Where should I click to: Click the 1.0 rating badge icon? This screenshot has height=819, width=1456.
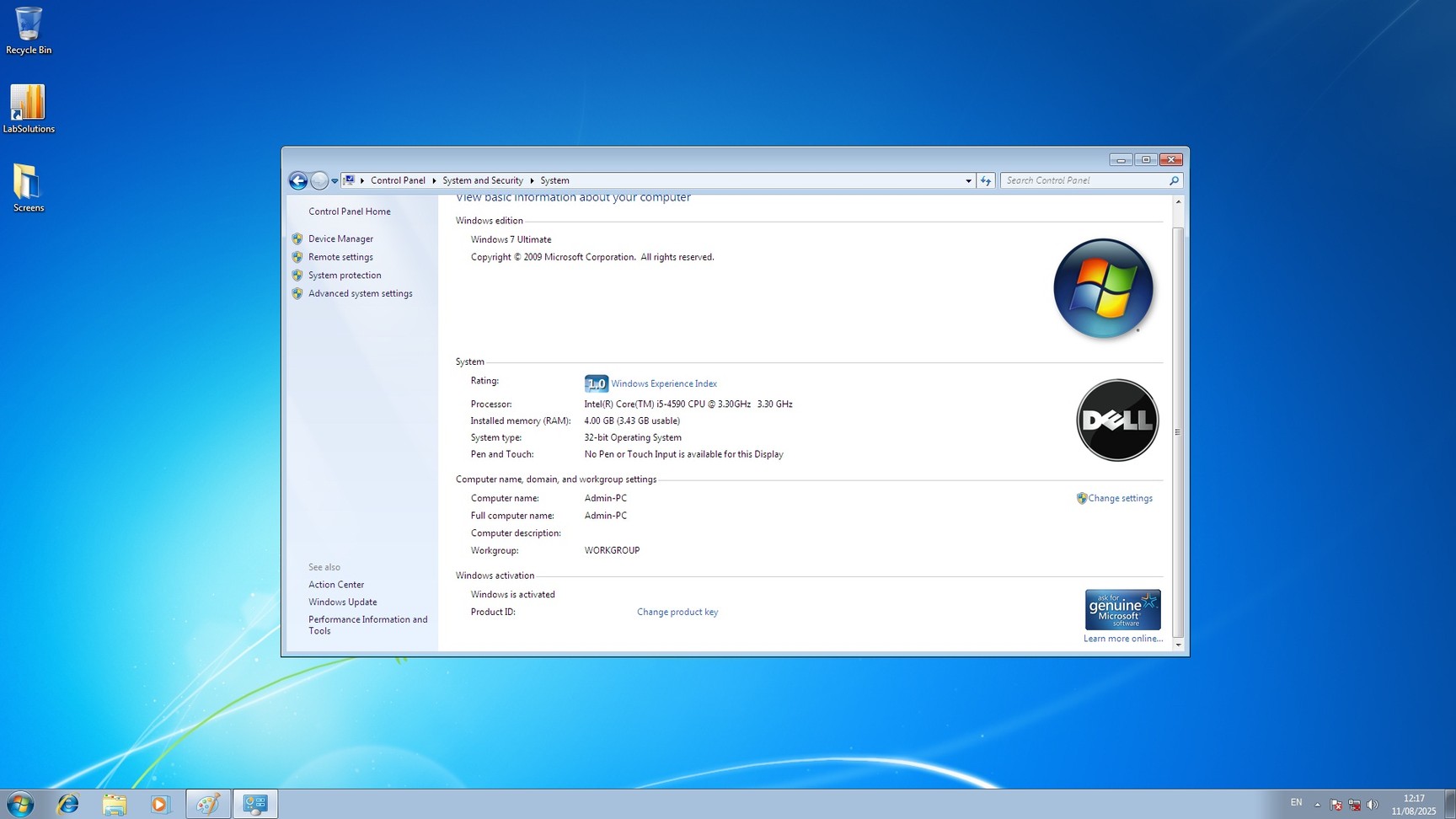click(596, 383)
